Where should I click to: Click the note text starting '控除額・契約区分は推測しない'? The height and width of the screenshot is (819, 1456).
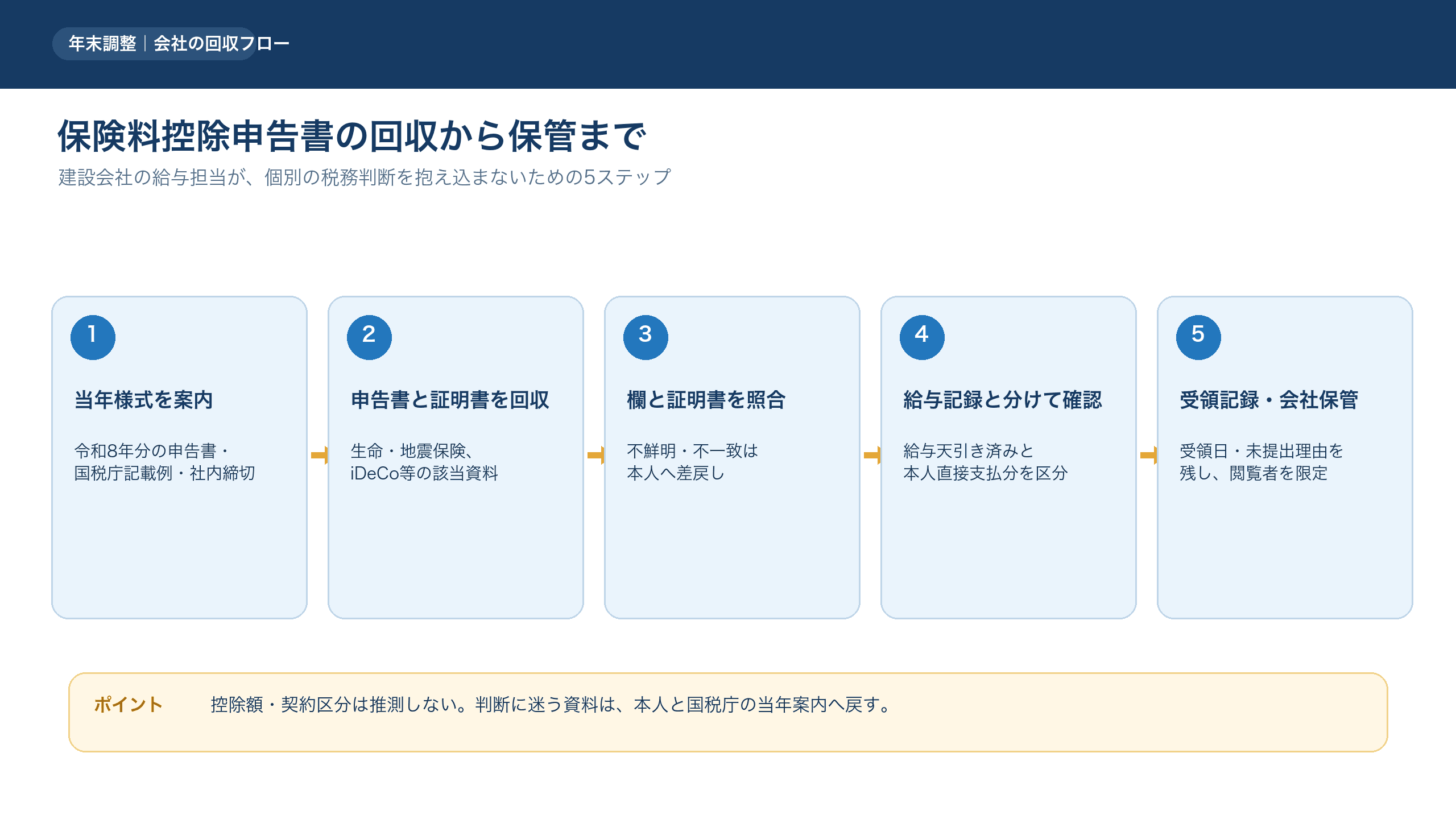pos(552,705)
